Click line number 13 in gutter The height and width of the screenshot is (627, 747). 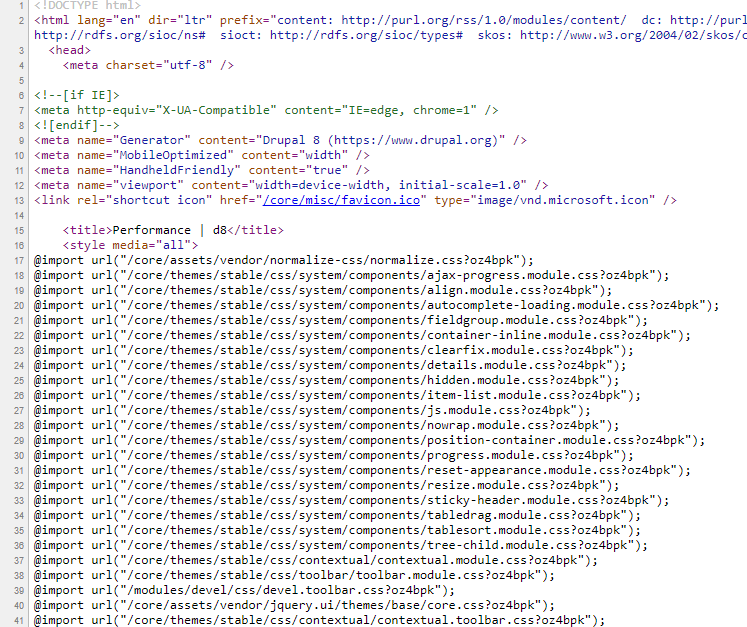click(19, 201)
